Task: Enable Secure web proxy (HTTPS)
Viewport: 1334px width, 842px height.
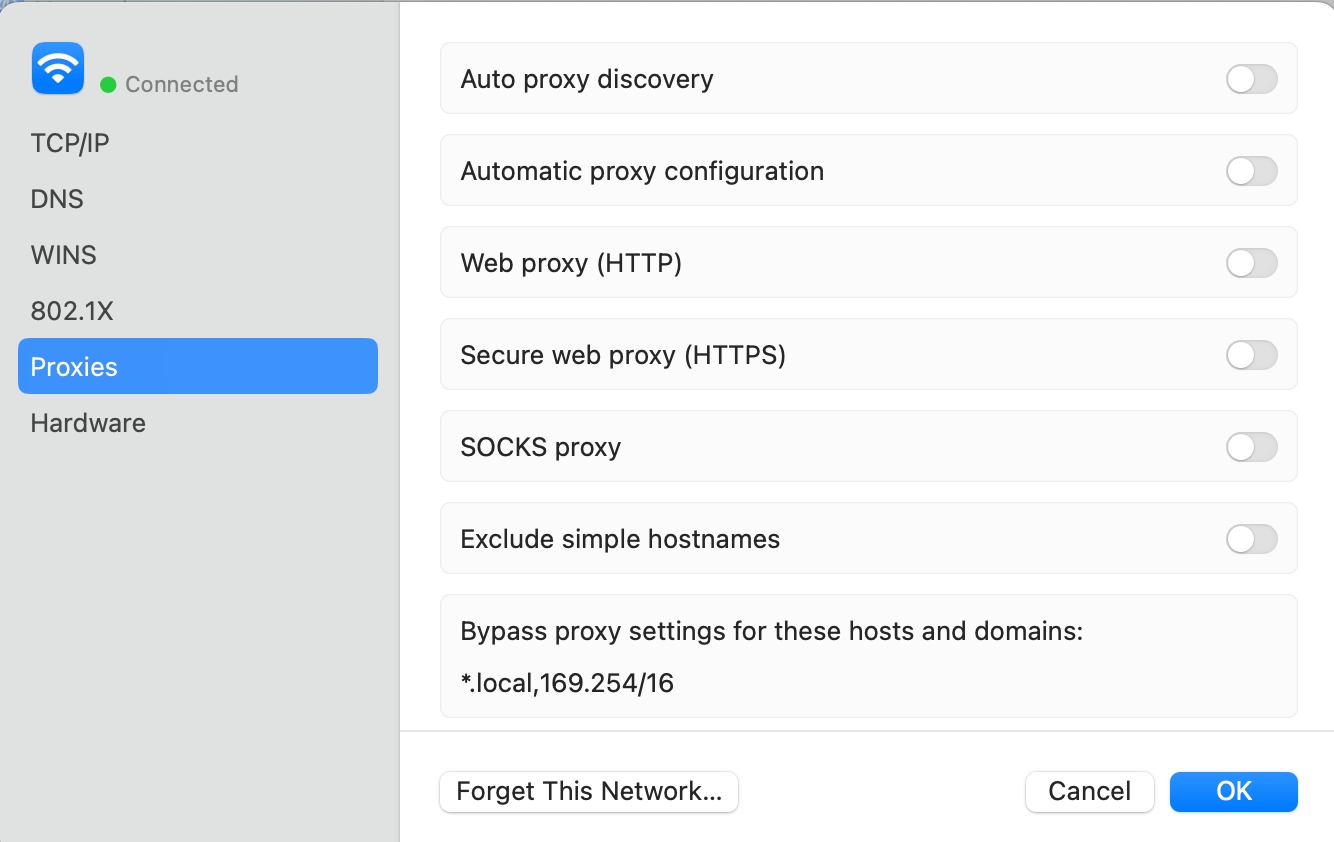Action: pos(1251,355)
